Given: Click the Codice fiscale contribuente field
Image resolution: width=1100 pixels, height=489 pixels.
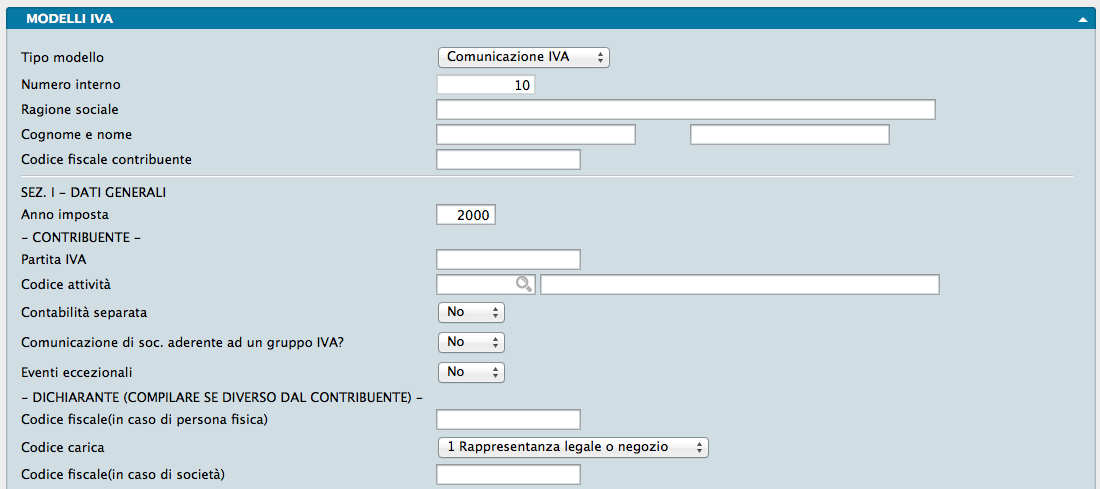Looking at the screenshot, I should [x=508, y=159].
